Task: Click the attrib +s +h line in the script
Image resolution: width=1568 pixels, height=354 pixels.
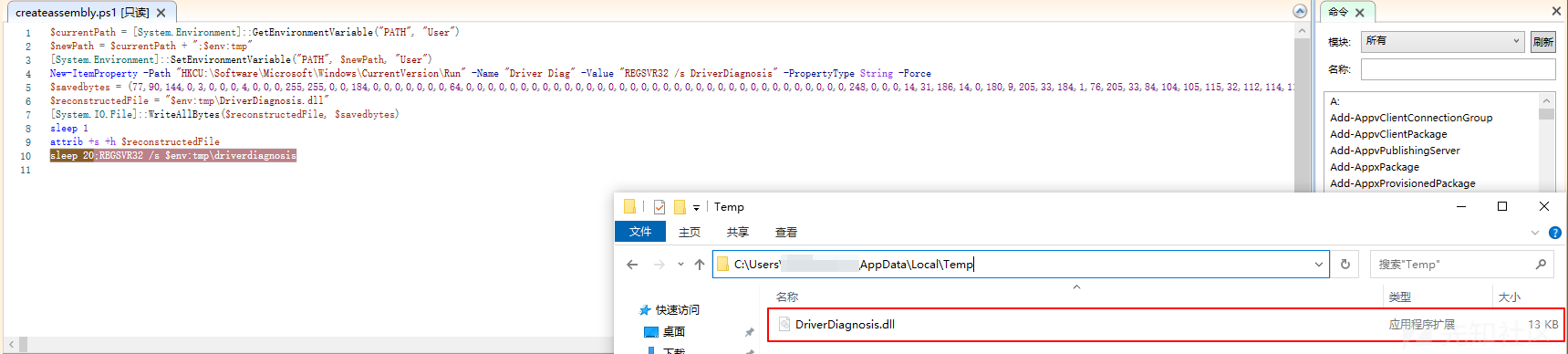Action: [x=134, y=142]
